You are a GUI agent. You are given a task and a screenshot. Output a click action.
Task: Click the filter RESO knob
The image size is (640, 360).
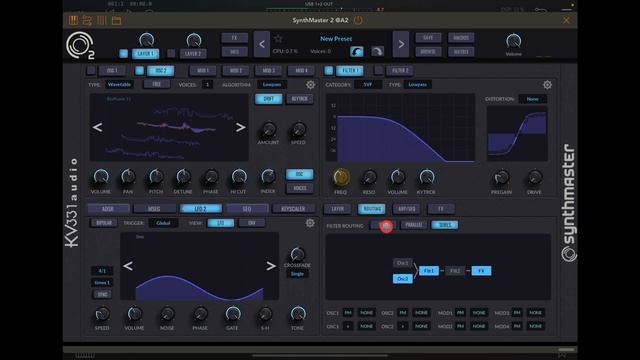click(x=369, y=177)
